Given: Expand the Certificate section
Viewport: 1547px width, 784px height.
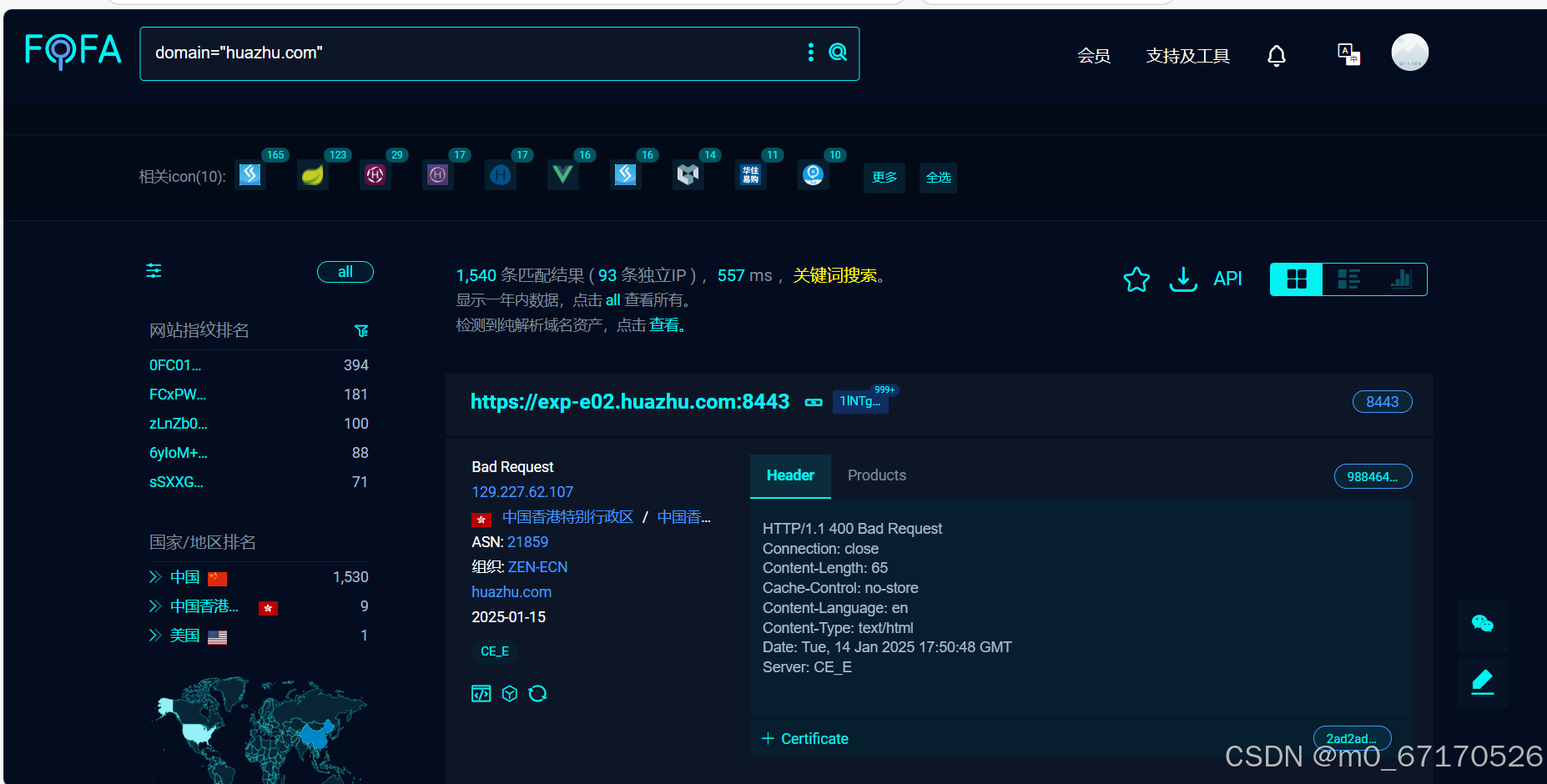Looking at the screenshot, I should point(805,739).
